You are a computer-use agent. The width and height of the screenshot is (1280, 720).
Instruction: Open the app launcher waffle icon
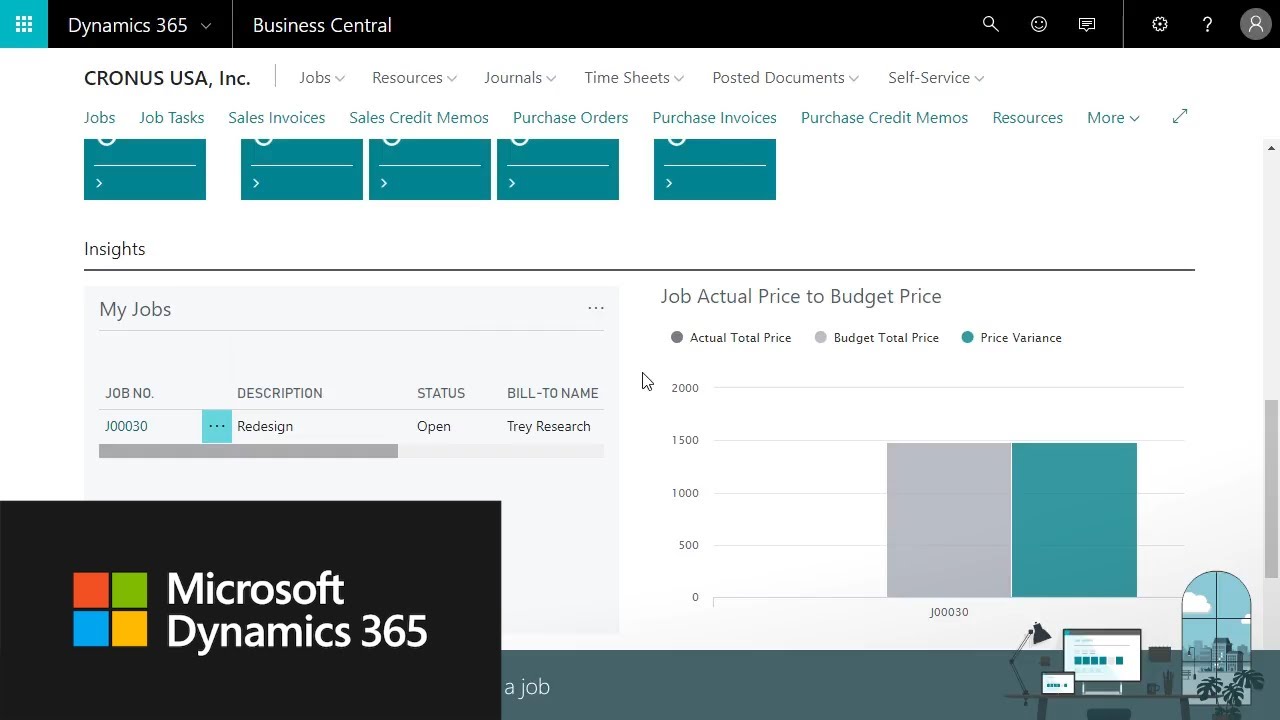click(x=24, y=24)
